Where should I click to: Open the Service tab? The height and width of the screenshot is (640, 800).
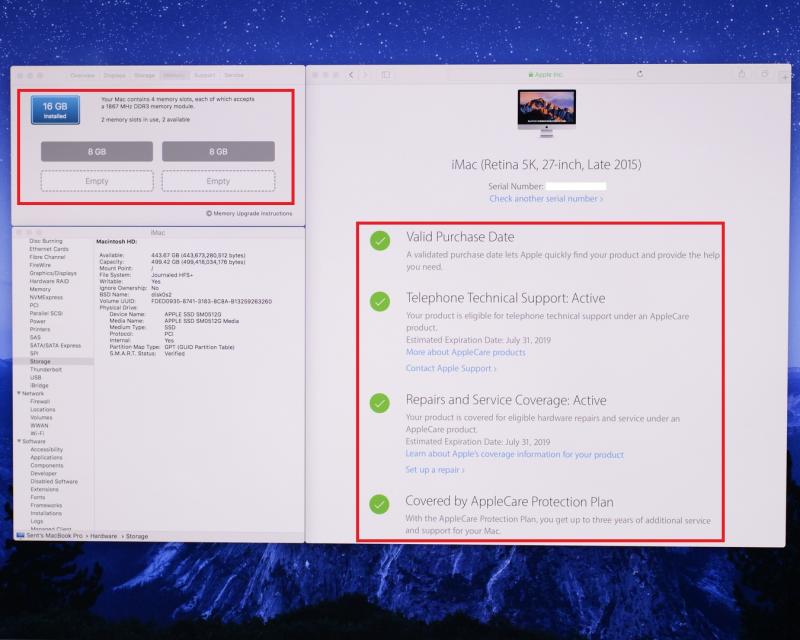coord(234,75)
